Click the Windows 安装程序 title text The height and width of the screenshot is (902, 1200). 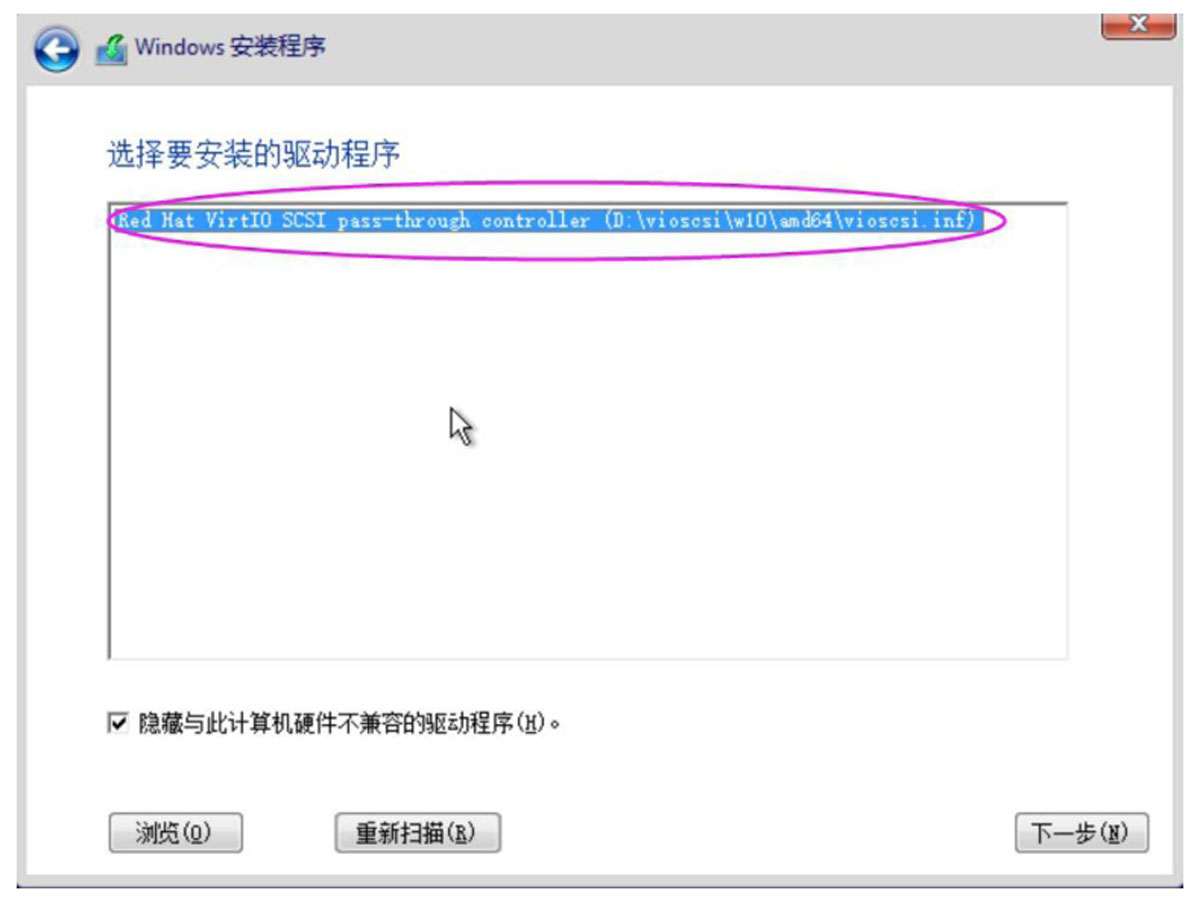(230, 47)
